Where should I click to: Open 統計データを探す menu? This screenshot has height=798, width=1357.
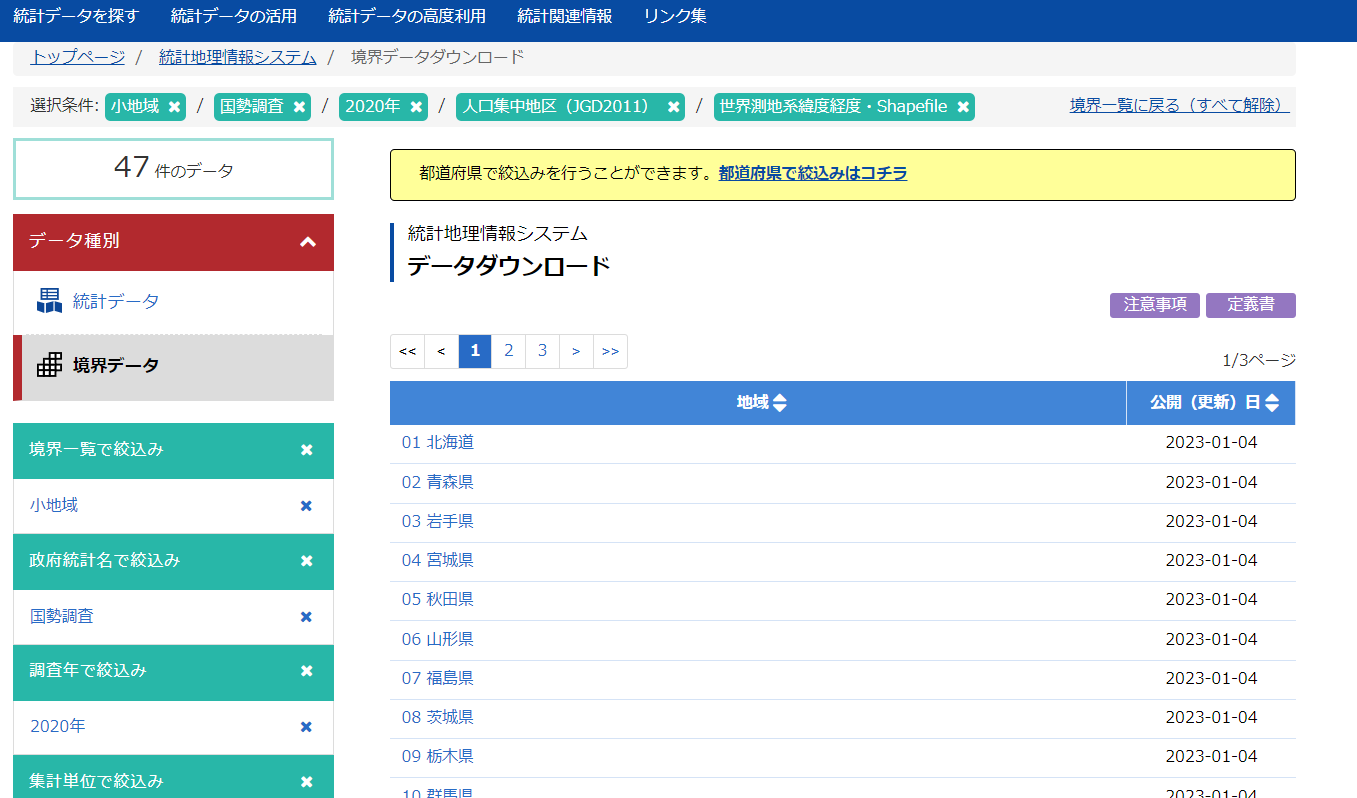pos(76,16)
